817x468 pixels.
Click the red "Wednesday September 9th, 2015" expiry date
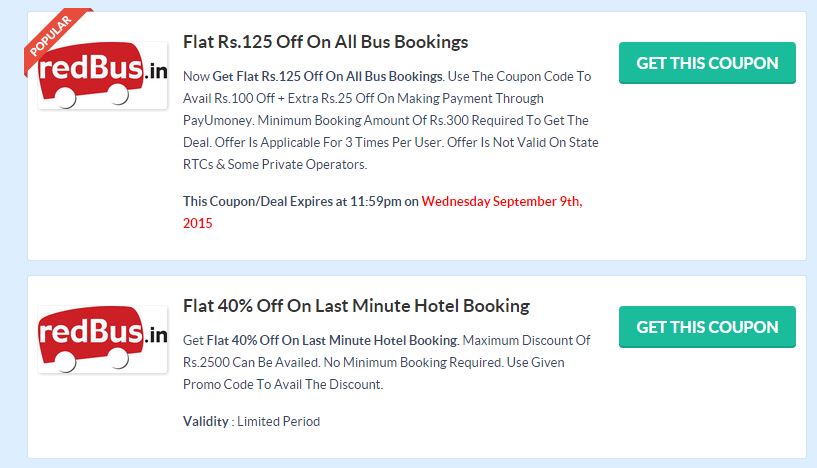[501, 201]
